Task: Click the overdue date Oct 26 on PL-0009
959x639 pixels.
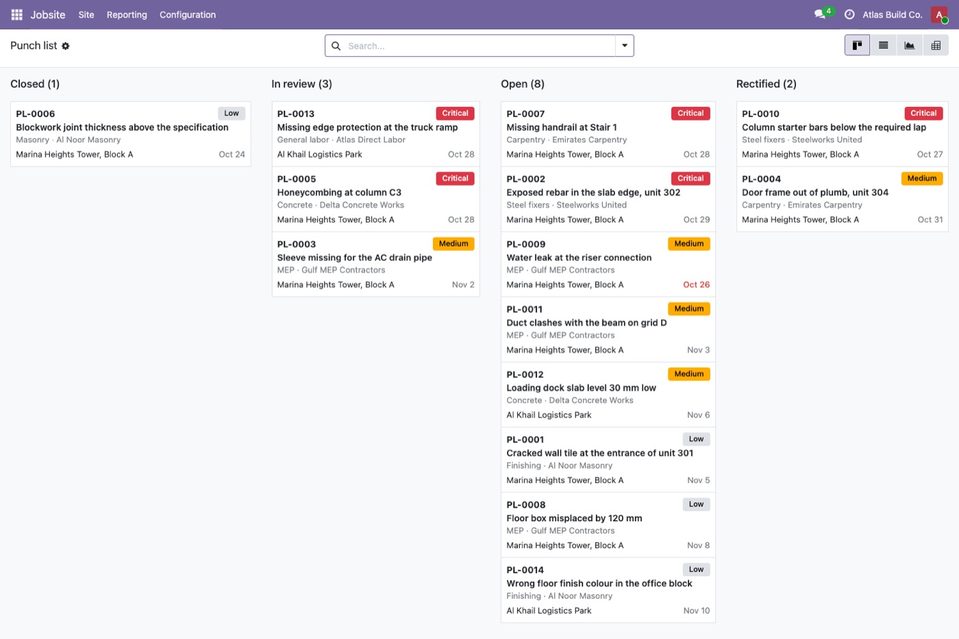Action: (x=696, y=284)
